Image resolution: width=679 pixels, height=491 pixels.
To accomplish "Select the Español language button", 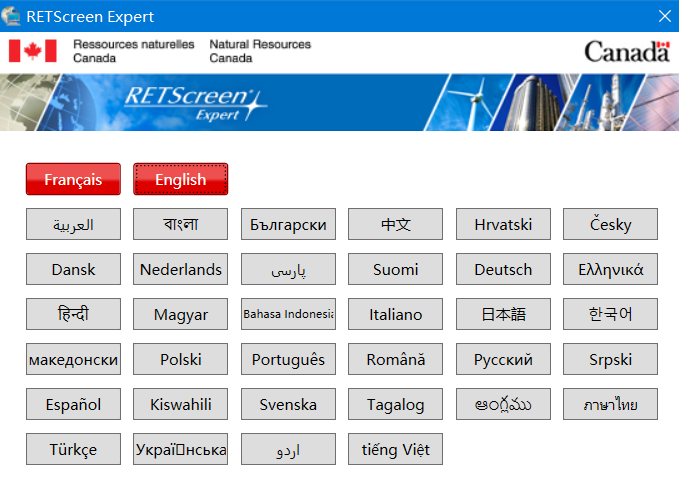I will pos(73,404).
